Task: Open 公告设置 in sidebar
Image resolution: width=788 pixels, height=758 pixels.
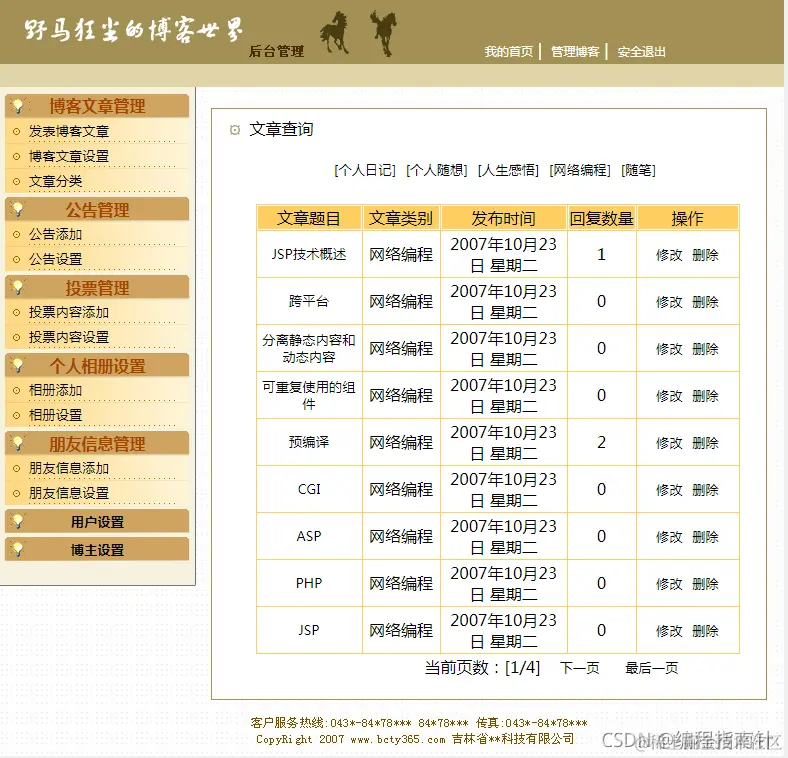Action: [x=55, y=259]
